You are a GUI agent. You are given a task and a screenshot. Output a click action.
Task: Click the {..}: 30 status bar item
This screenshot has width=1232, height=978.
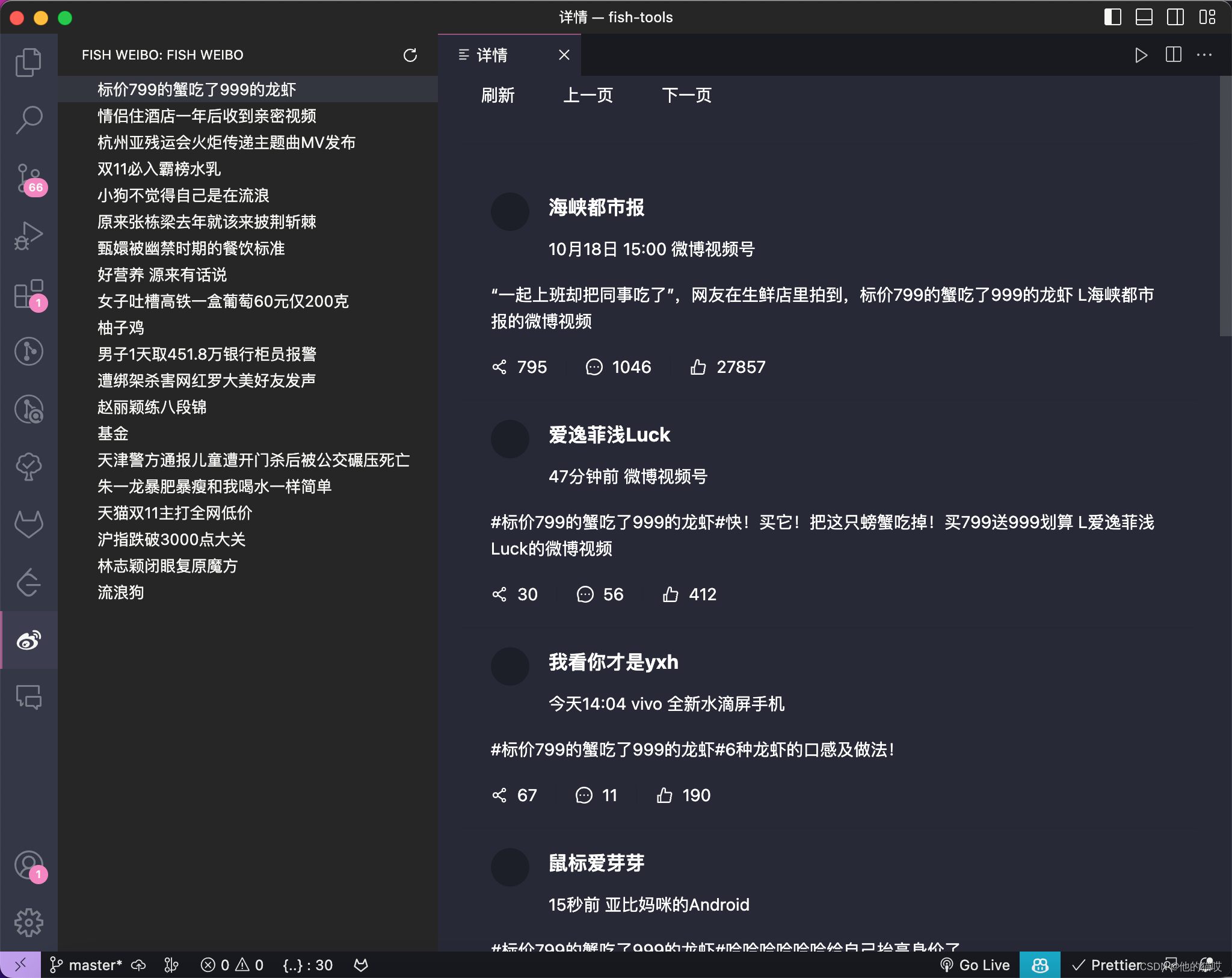(308, 965)
